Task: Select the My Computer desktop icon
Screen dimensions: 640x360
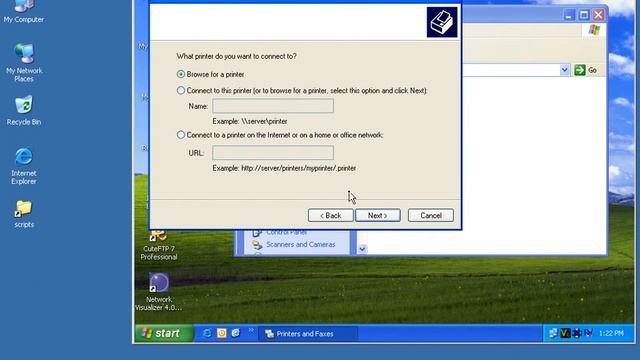Action: click(x=24, y=12)
